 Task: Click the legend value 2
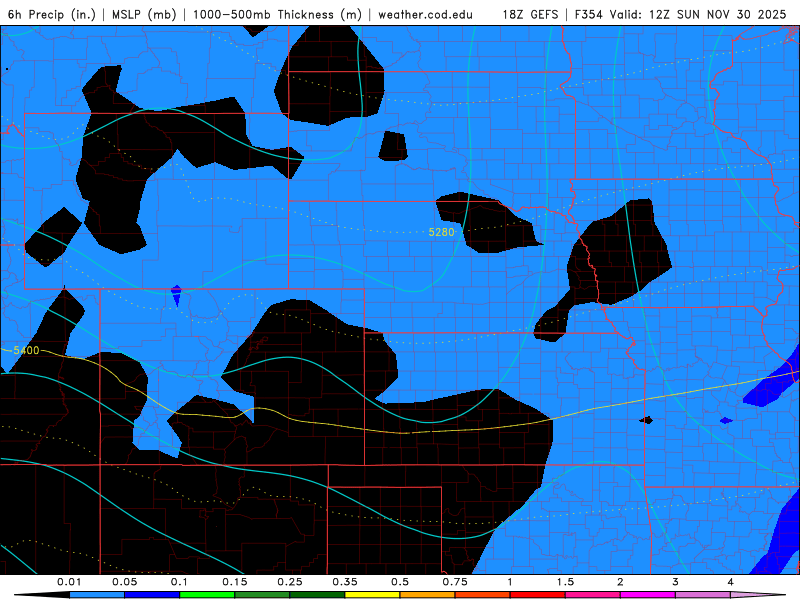tap(620, 582)
